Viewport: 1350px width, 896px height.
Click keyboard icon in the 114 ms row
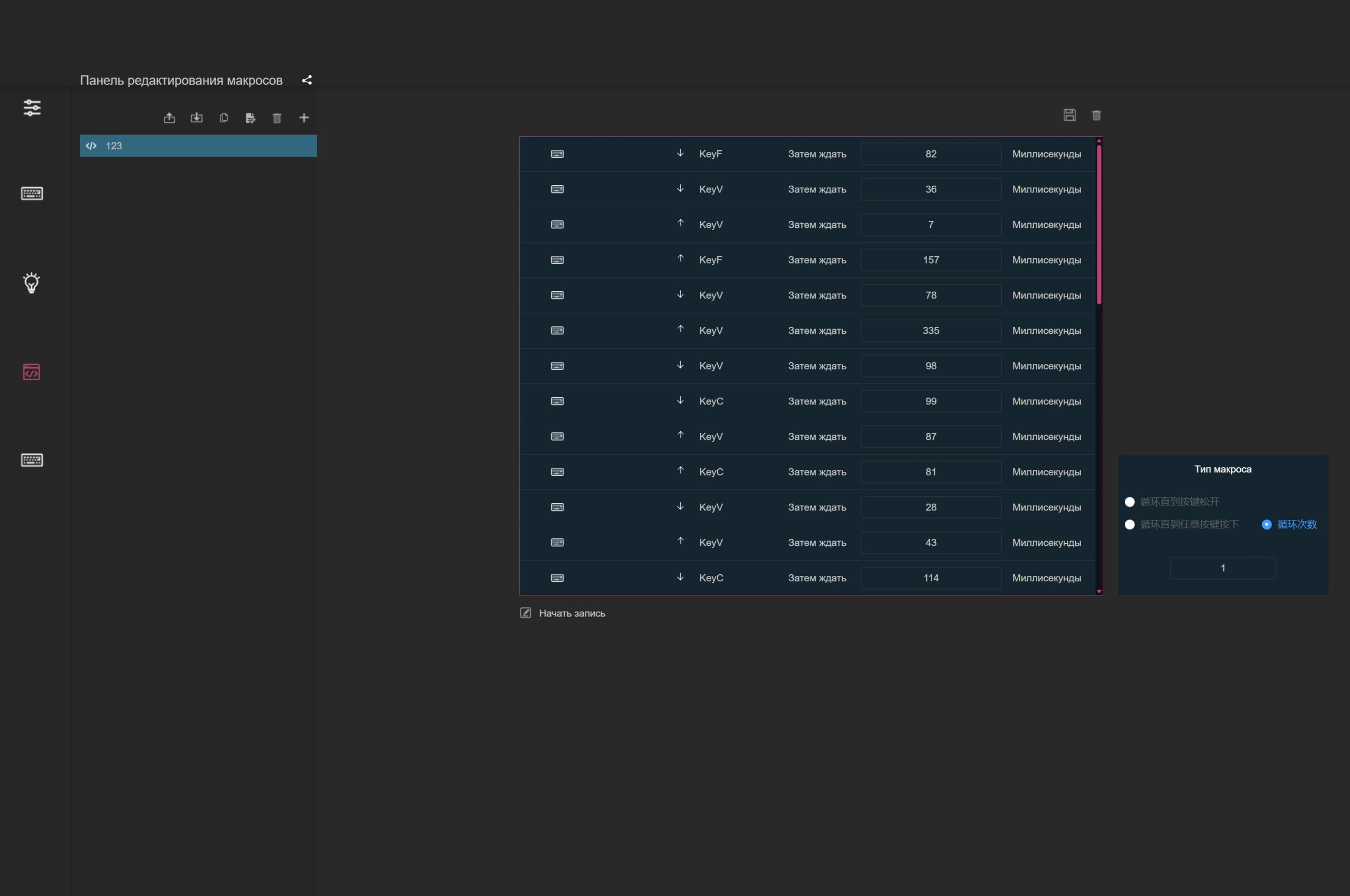[557, 577]
